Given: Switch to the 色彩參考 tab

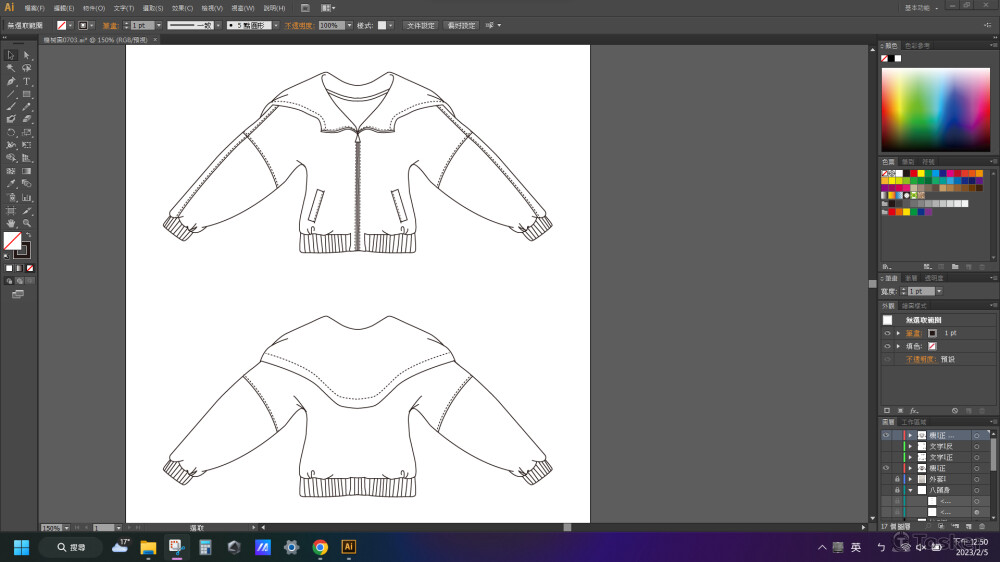Looking at the screenshot, I should pos(917,46).
